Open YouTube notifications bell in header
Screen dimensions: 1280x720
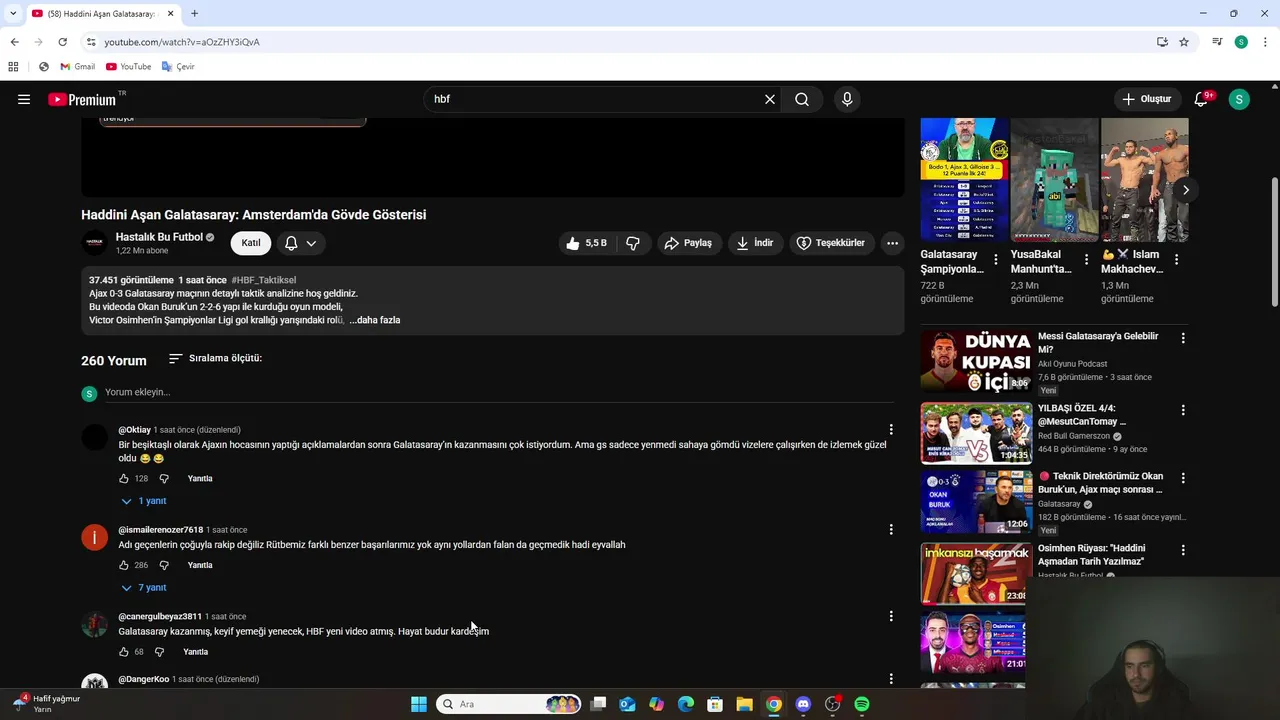1202,99
